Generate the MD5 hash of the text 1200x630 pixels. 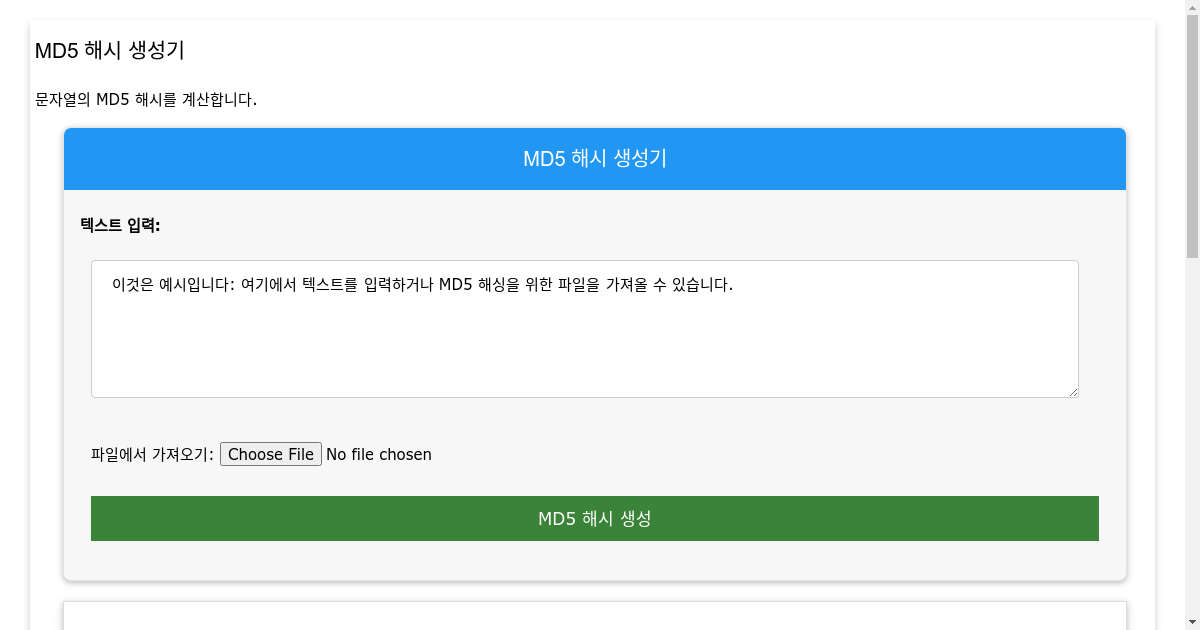coord(595,518)
